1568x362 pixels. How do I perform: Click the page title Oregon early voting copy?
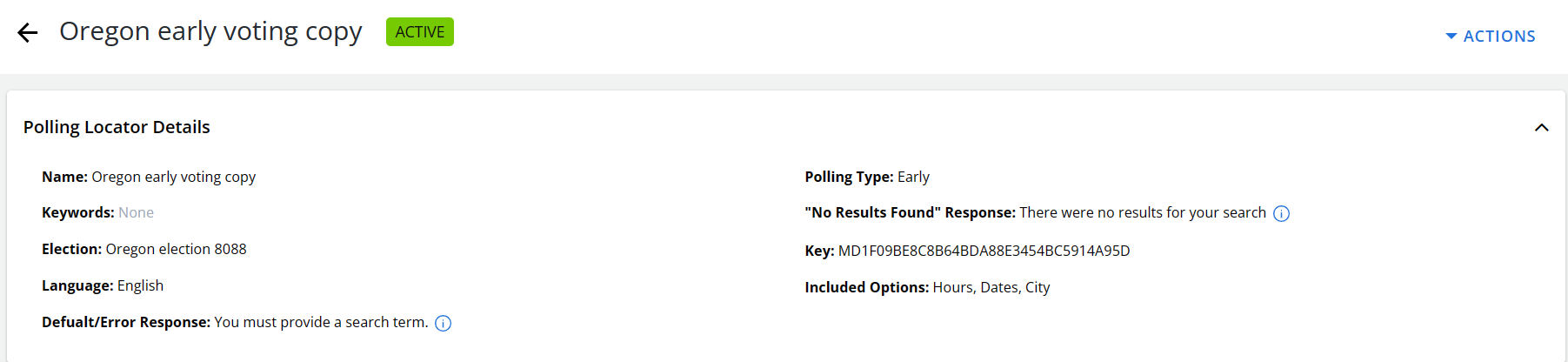[210, 31]
